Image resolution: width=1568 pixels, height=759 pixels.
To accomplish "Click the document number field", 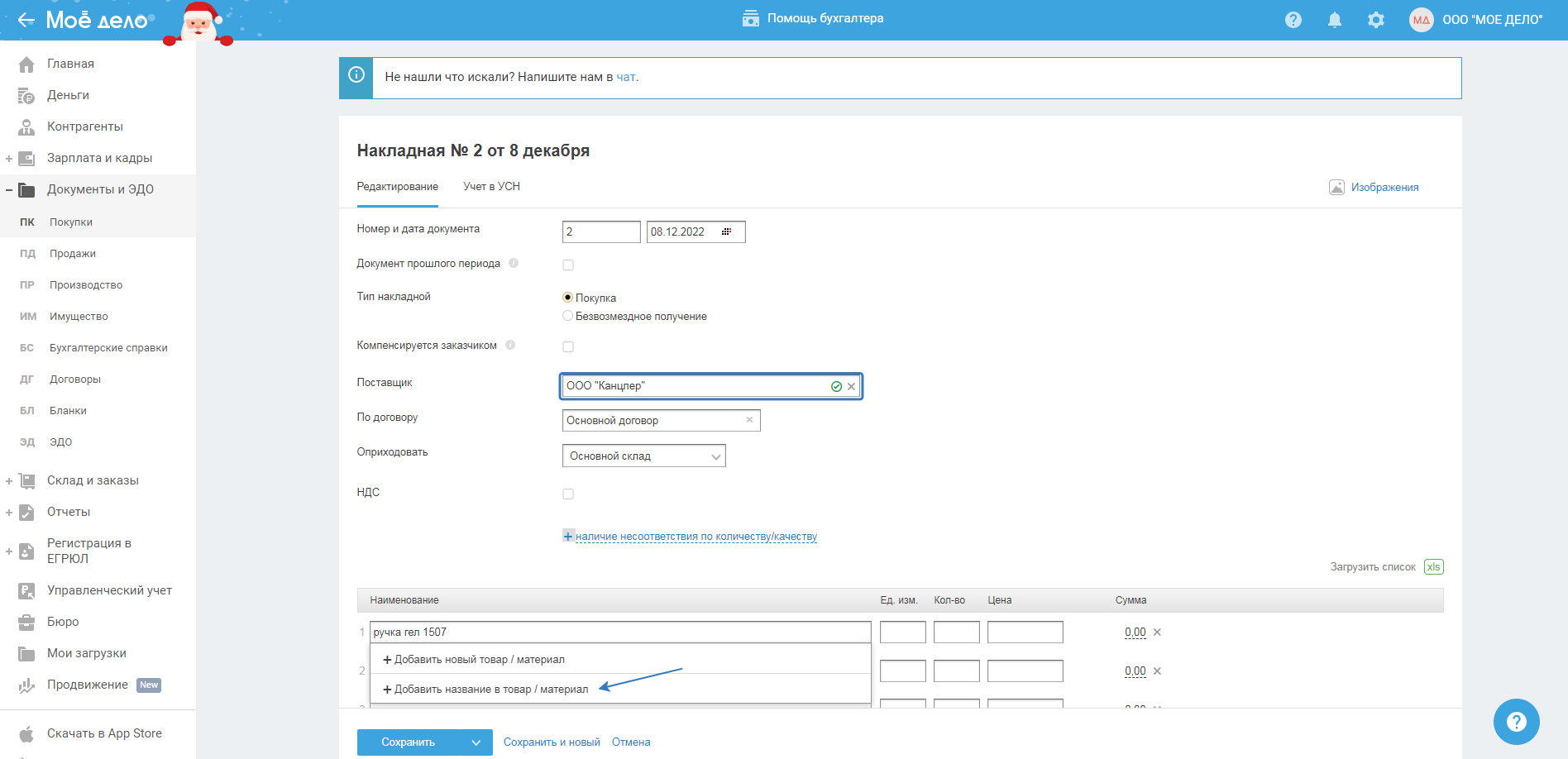I will [601, 232].
